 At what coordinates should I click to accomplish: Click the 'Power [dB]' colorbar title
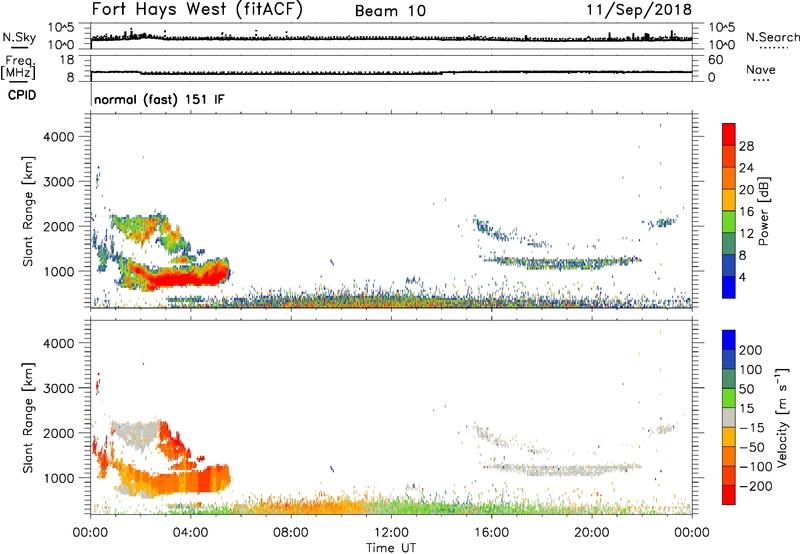[x=764, y=211]
